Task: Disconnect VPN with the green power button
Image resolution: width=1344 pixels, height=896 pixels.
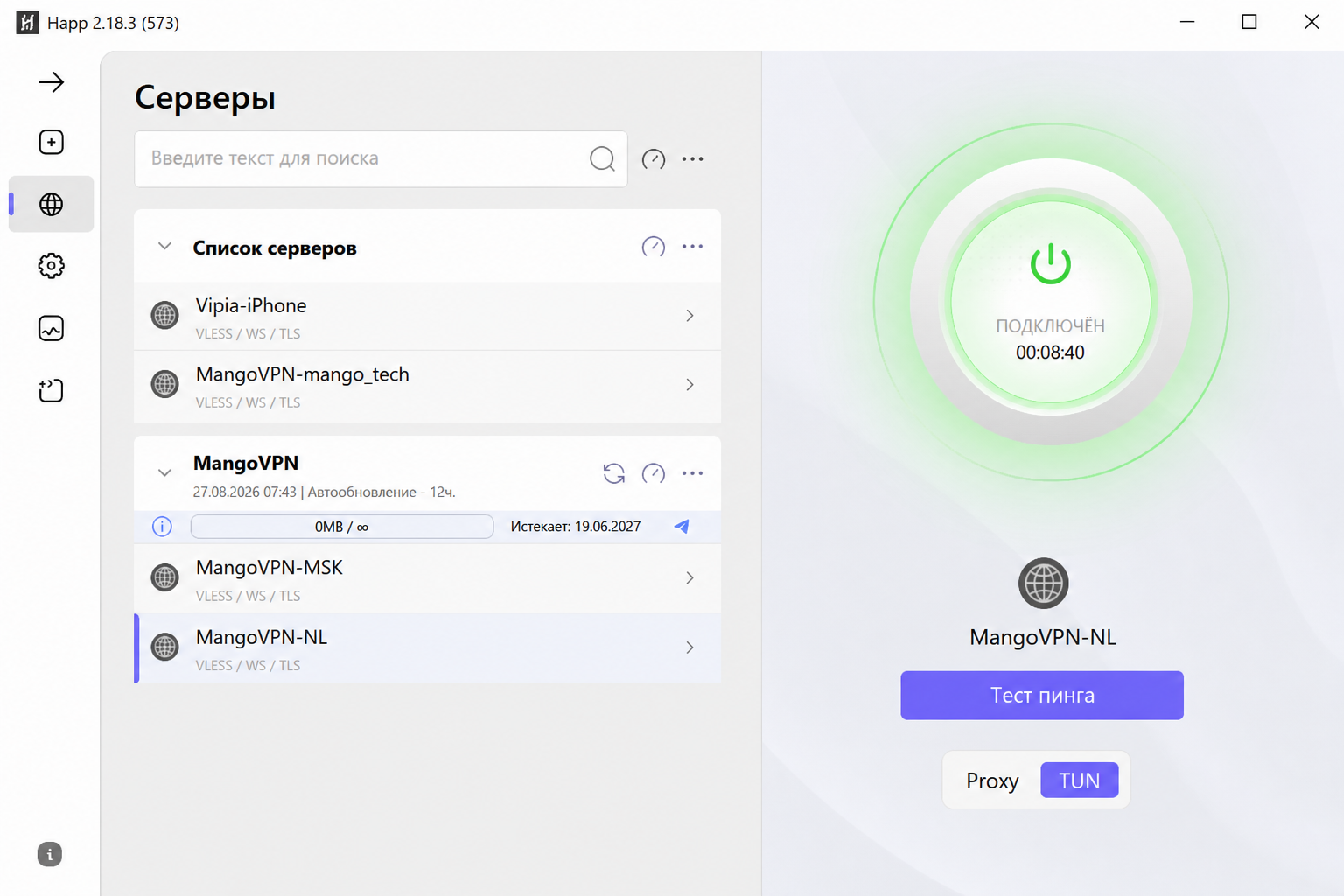Action: pyautogui.click(x=1051, y=303)
